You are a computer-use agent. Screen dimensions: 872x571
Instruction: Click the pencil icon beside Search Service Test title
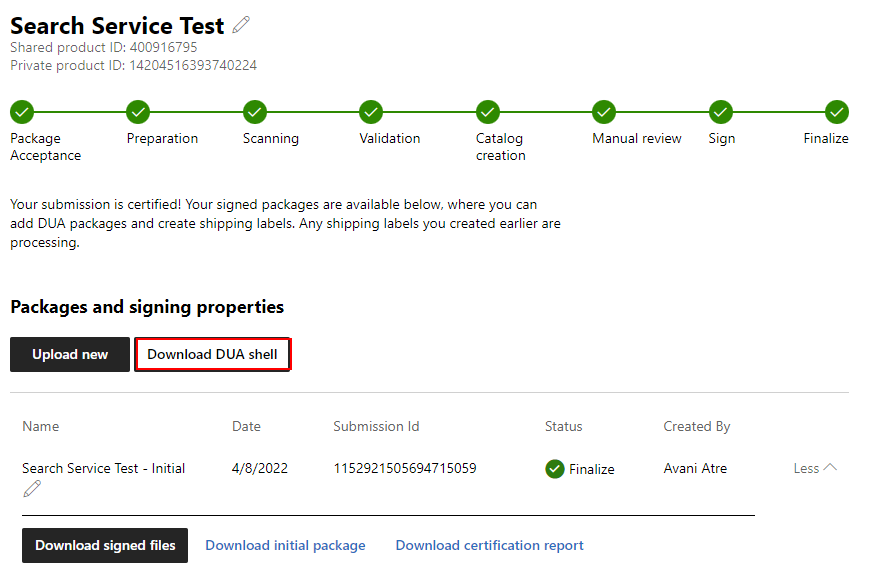coord(241,25)
